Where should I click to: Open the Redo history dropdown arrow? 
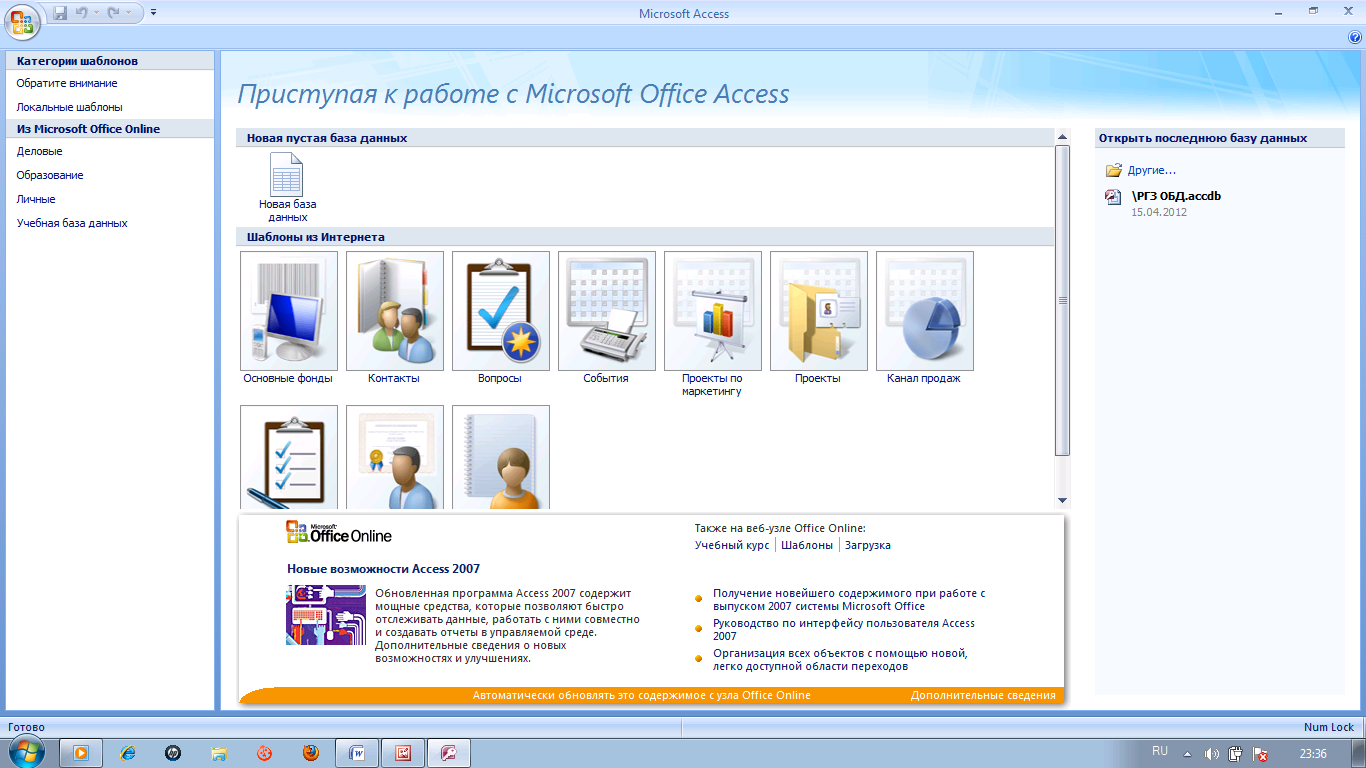tap(128, 13)
